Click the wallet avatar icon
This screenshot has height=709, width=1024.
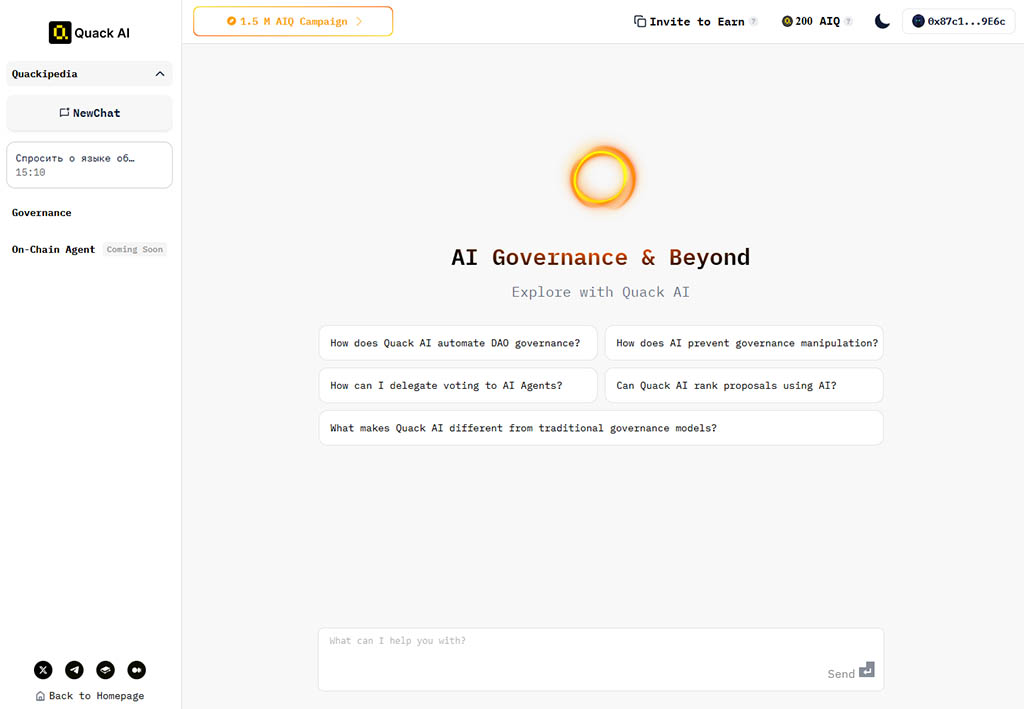click(918, 22)
